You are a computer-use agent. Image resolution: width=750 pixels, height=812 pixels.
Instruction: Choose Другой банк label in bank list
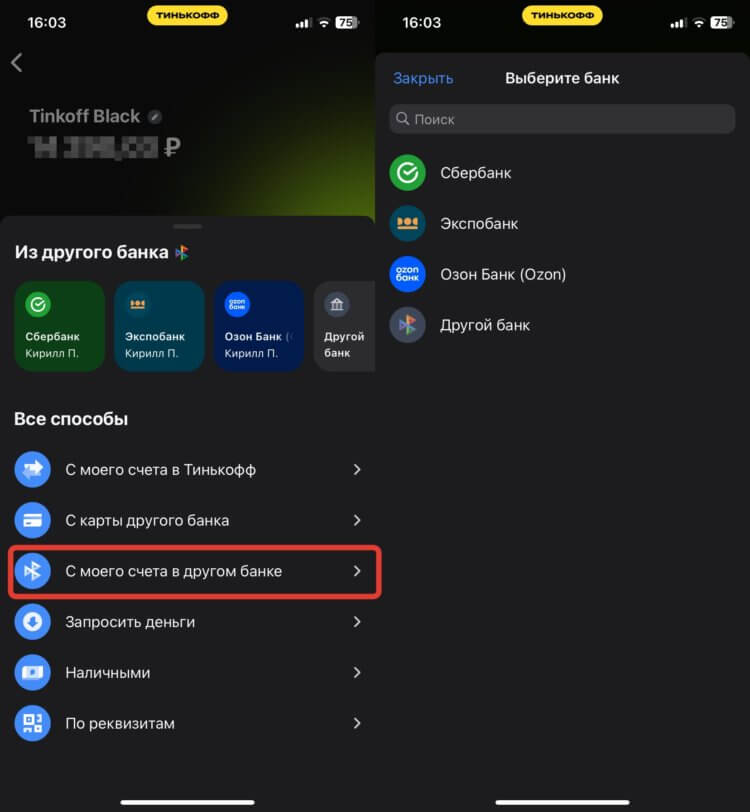[485, 326]
